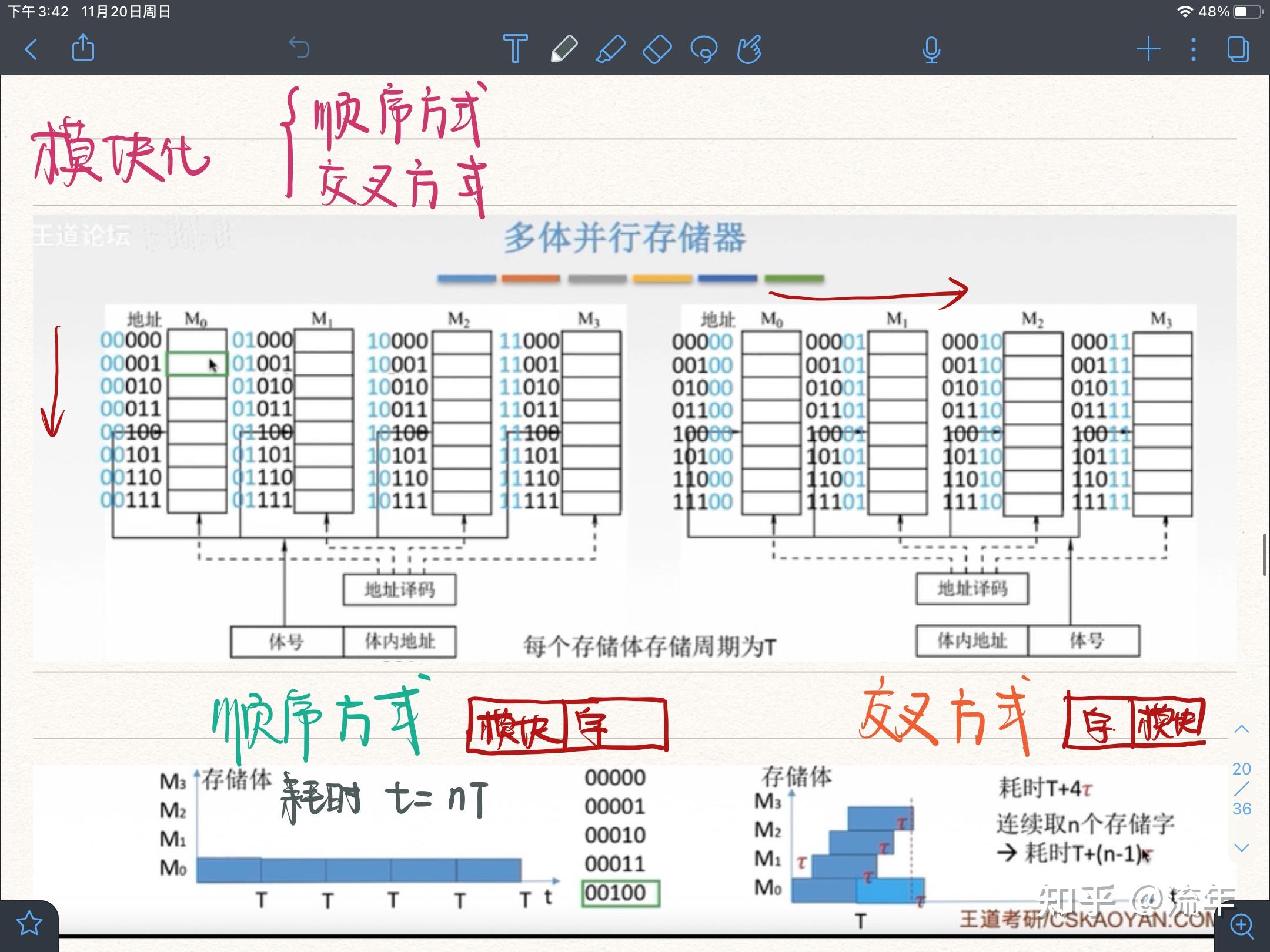The width and height of the screenshot is (1270, 952).
Task: Select the Highlighter tool
Action: pos(610,49)
